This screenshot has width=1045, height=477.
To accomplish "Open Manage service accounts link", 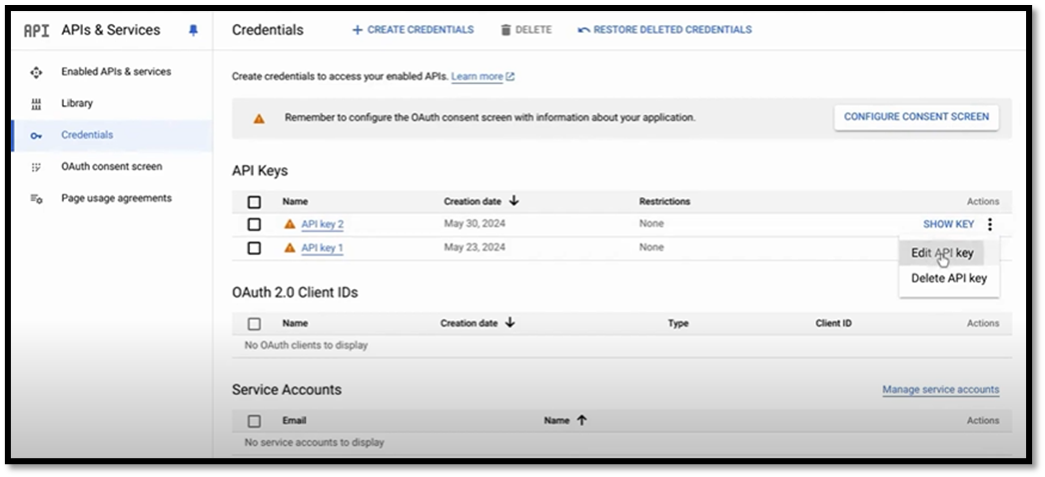I will point(940,389).
